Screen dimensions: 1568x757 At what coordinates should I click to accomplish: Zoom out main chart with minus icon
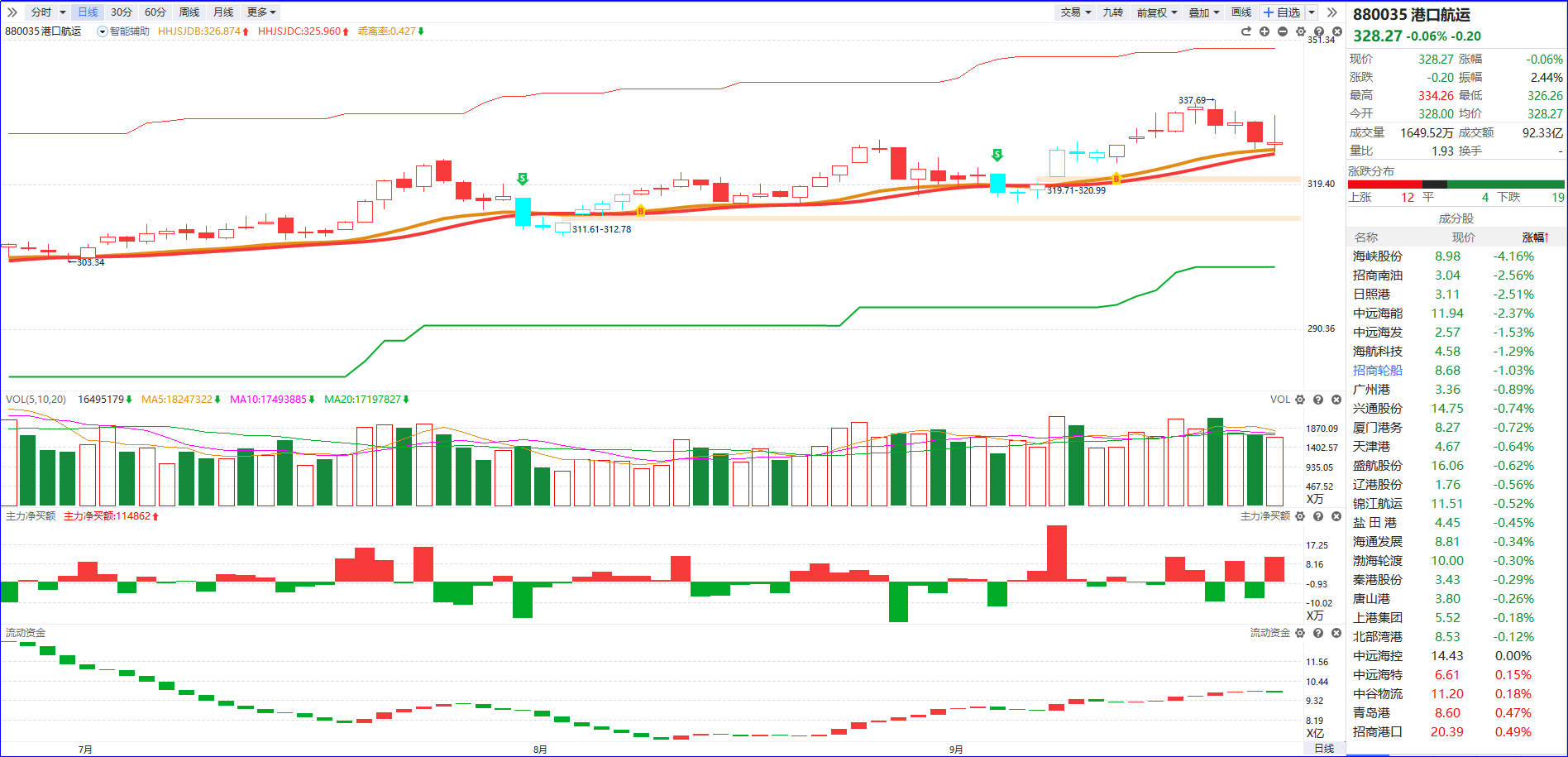click(x=1283, y=31)
